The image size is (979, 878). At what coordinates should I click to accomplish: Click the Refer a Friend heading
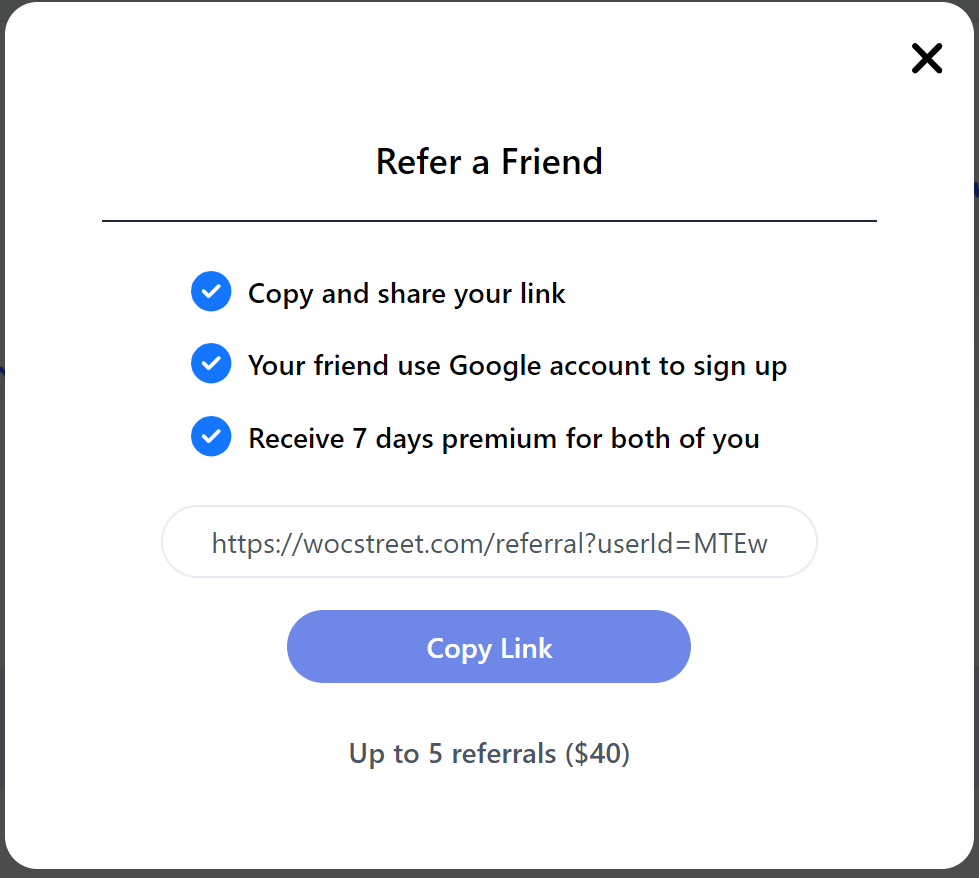click(x=490, y=162)
